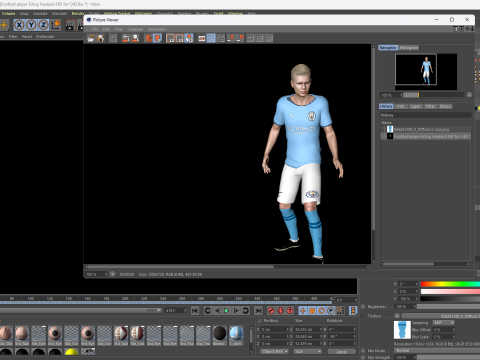Open the Size mode dropdown
480x360 pixels.
coord(308,352)
